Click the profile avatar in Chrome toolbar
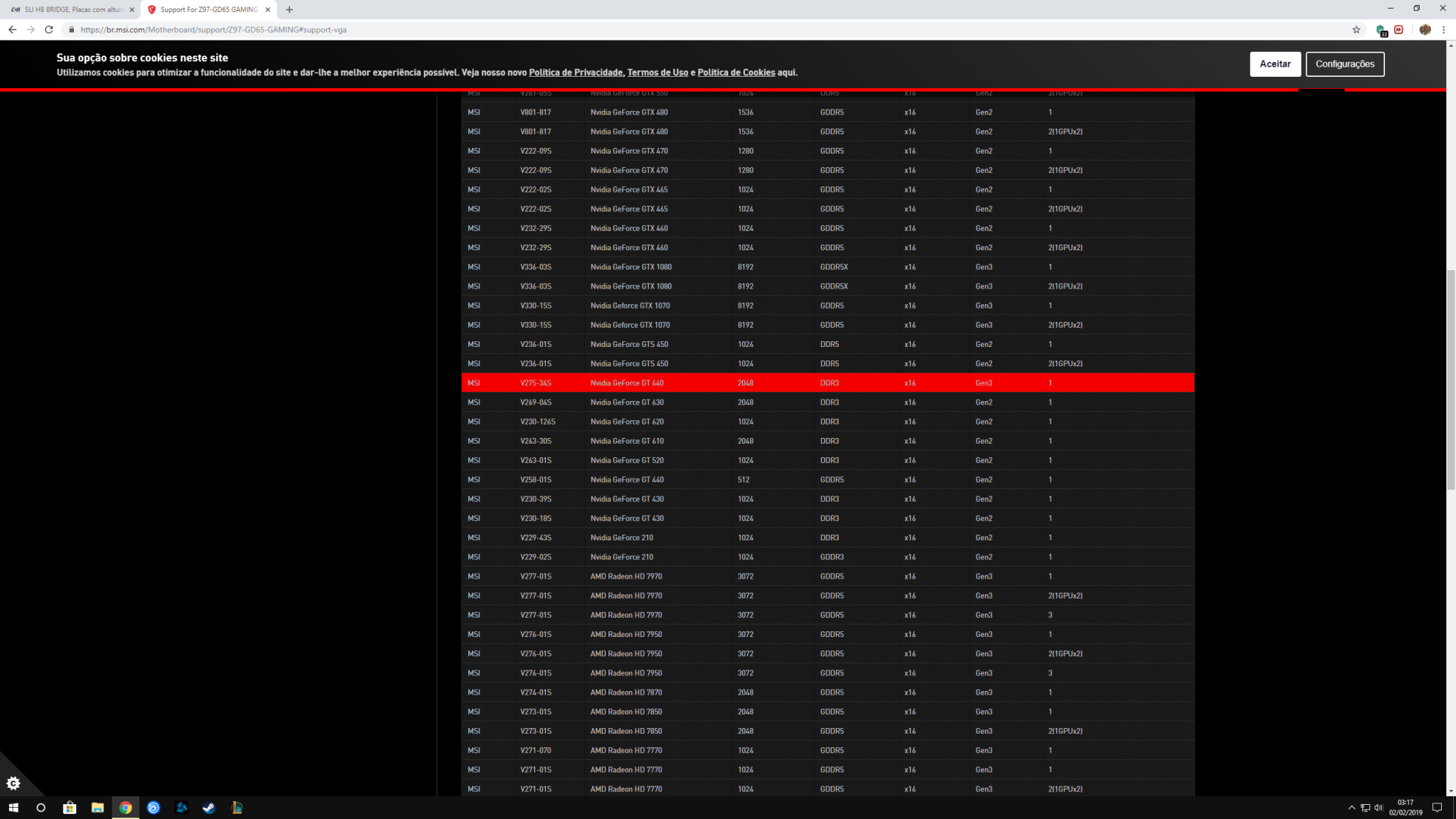 point(1425,29)
